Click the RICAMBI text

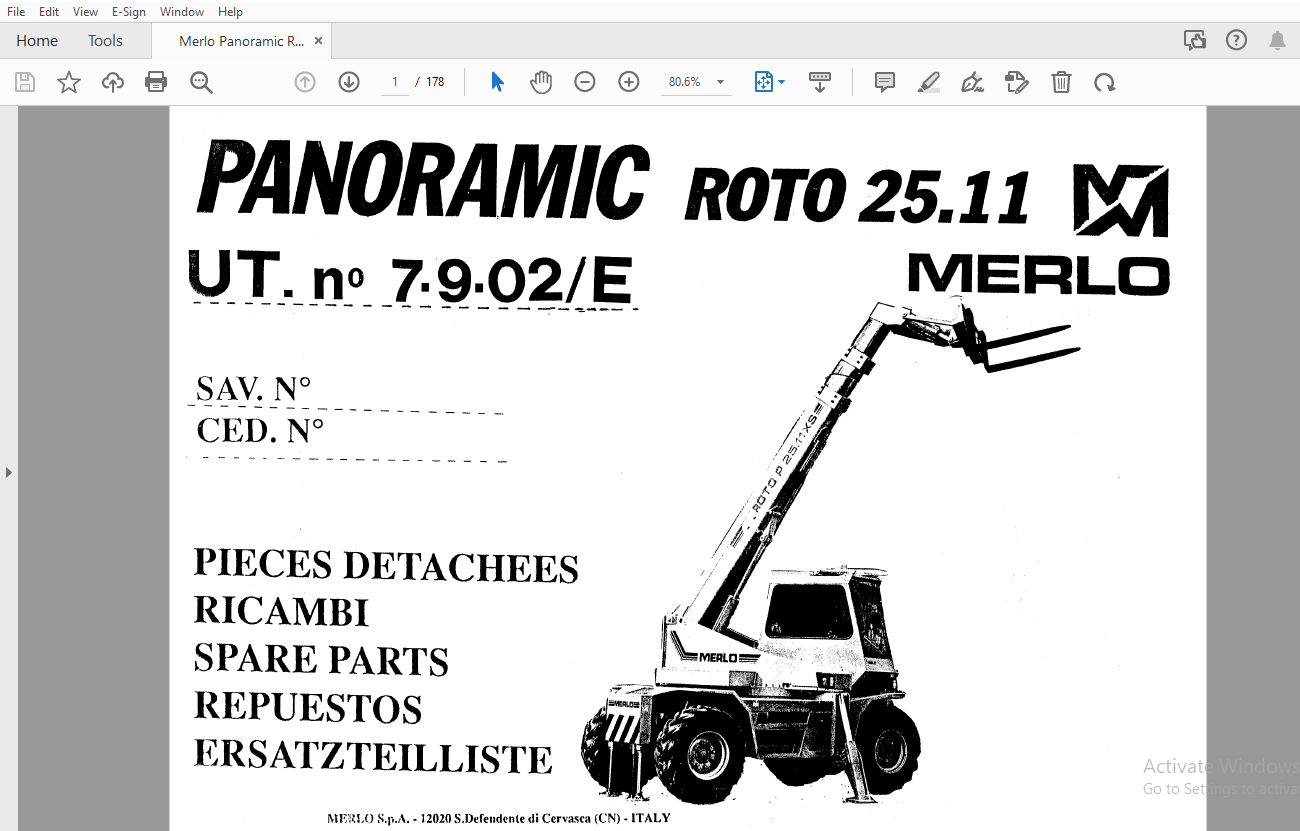tap(281, 612)
